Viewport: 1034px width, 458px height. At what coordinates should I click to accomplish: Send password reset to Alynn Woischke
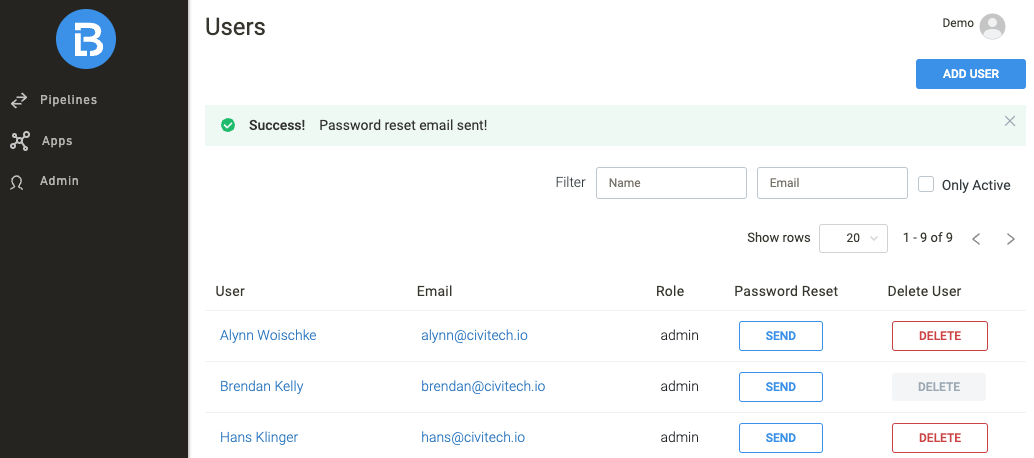pos(780,336)
